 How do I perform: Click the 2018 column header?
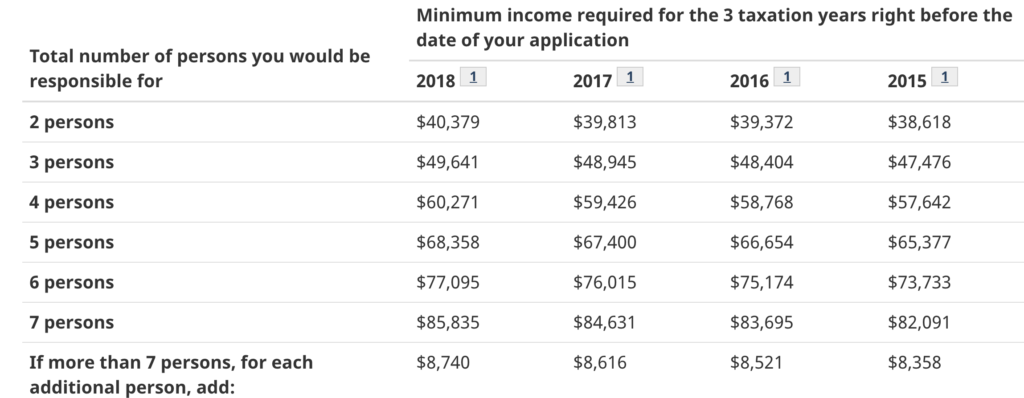pyautogui.click(x=436, y=81)
